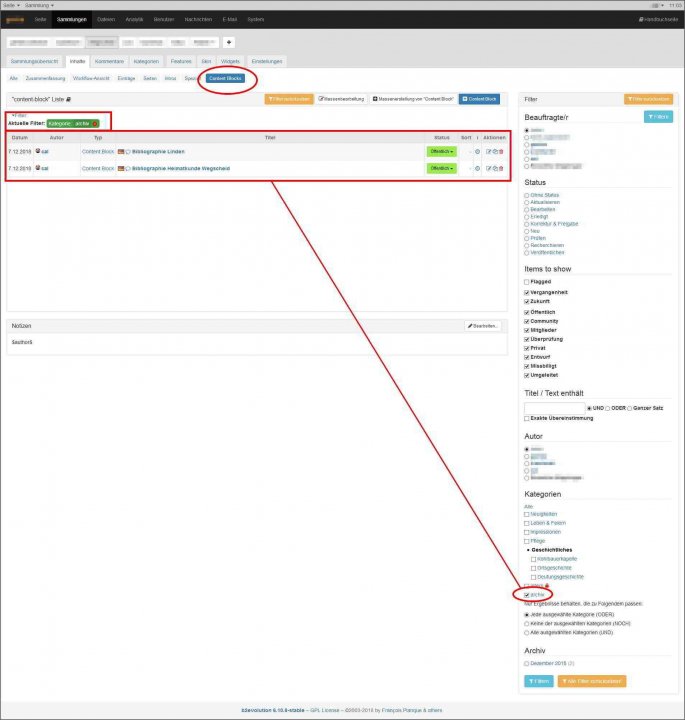Collapse the Filter disclosure above Aktuelle Filter
Image resolution: width=685 pixels, height=720 pixels.
(19, 116)
